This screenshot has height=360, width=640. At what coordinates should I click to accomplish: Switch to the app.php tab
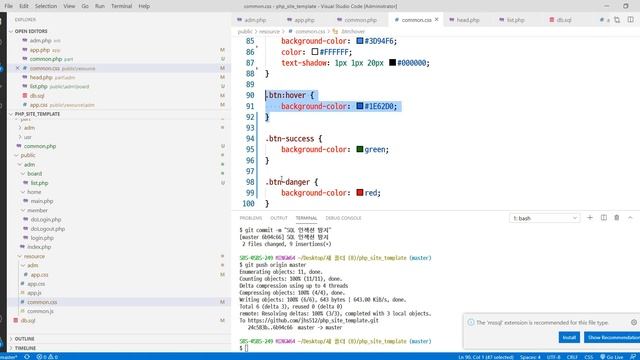point(304,20)
